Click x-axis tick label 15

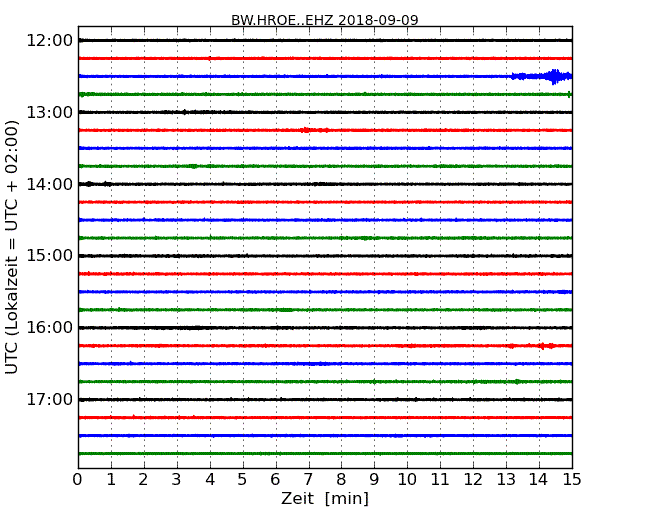572,480
